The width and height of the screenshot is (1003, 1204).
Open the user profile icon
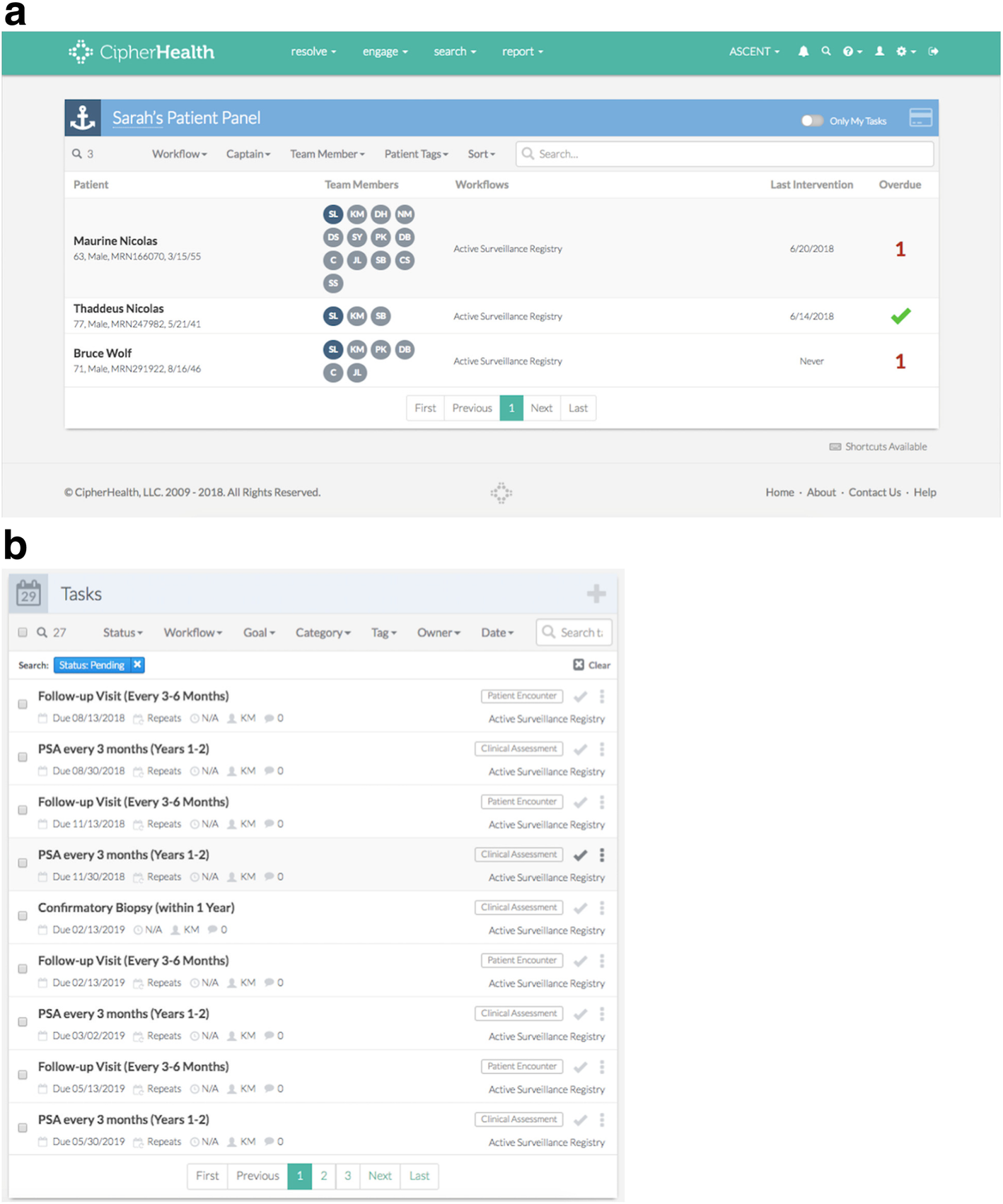pos(879,51)
